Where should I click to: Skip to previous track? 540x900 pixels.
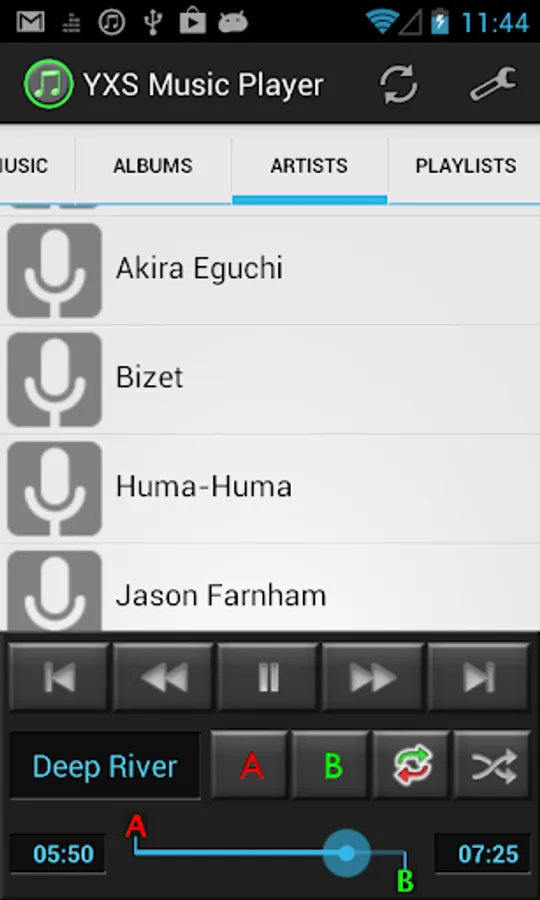(x=59, y=678)
